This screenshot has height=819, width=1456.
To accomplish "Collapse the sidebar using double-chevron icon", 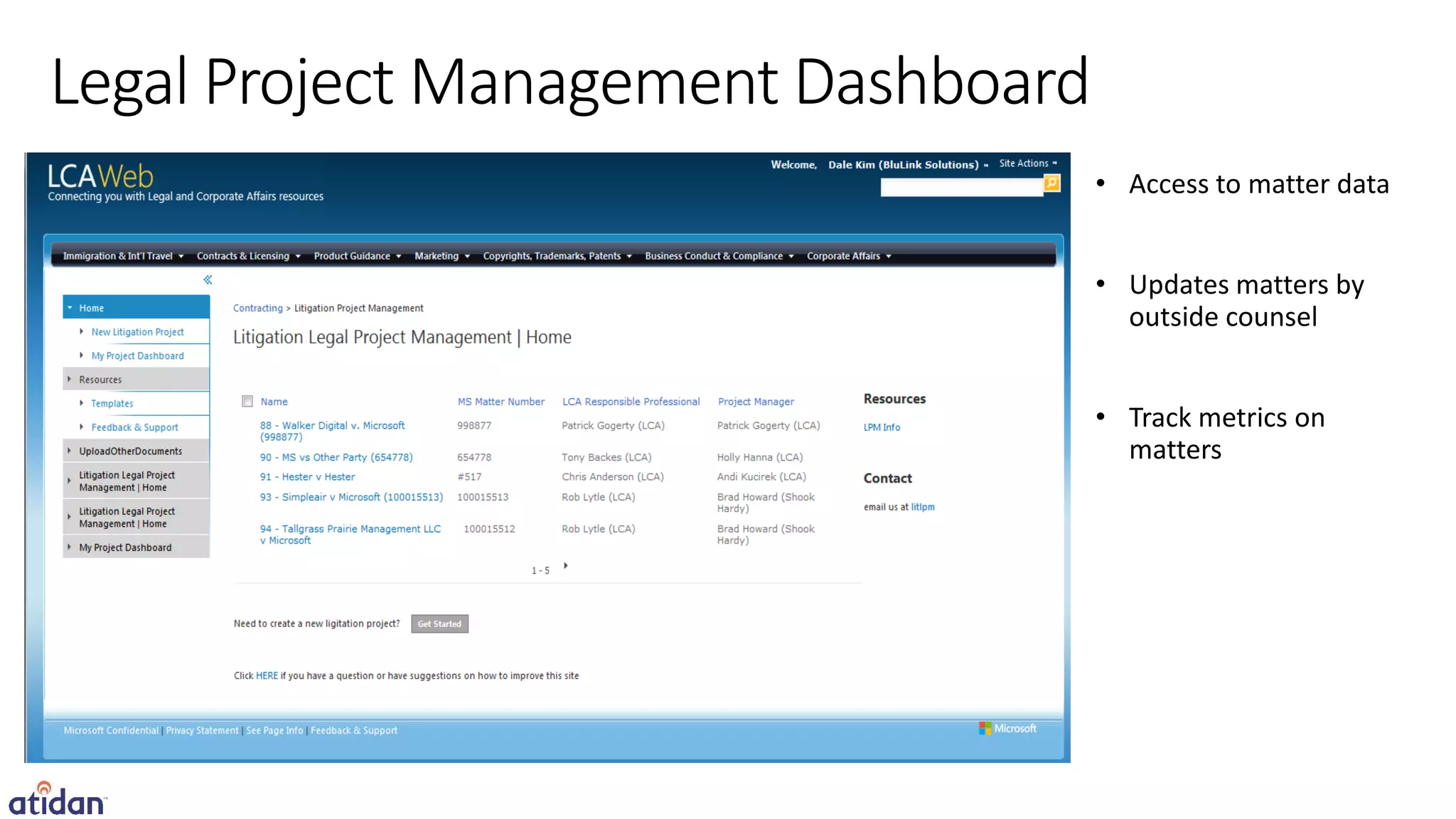I will (x=208, y=280).
